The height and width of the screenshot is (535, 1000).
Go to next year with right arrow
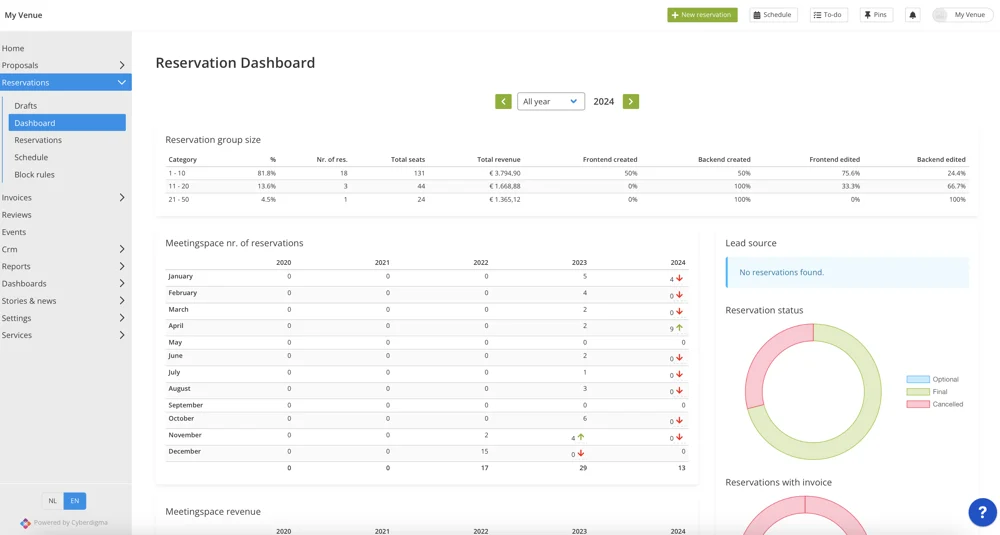(x=631, y=101)
